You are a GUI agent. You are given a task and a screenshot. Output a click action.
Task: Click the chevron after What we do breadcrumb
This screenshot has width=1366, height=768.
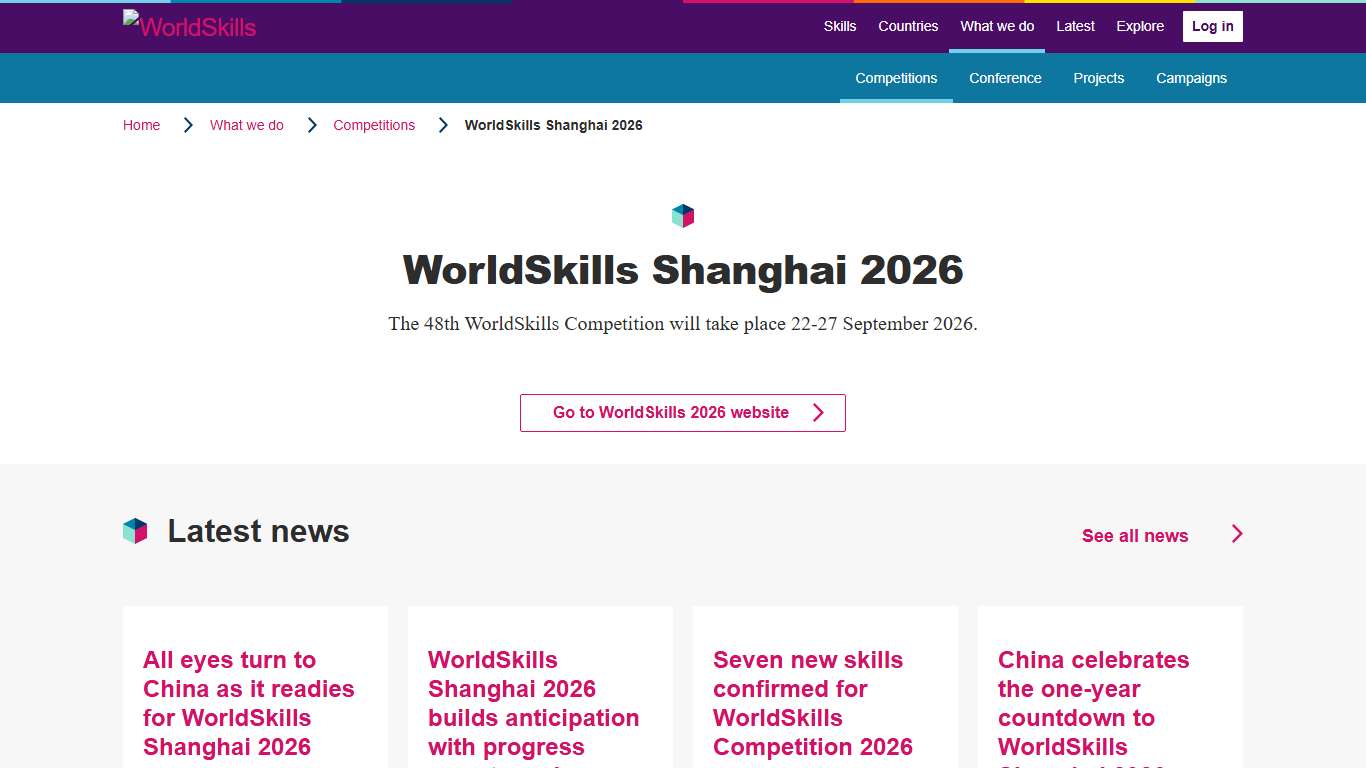point(311,124)
